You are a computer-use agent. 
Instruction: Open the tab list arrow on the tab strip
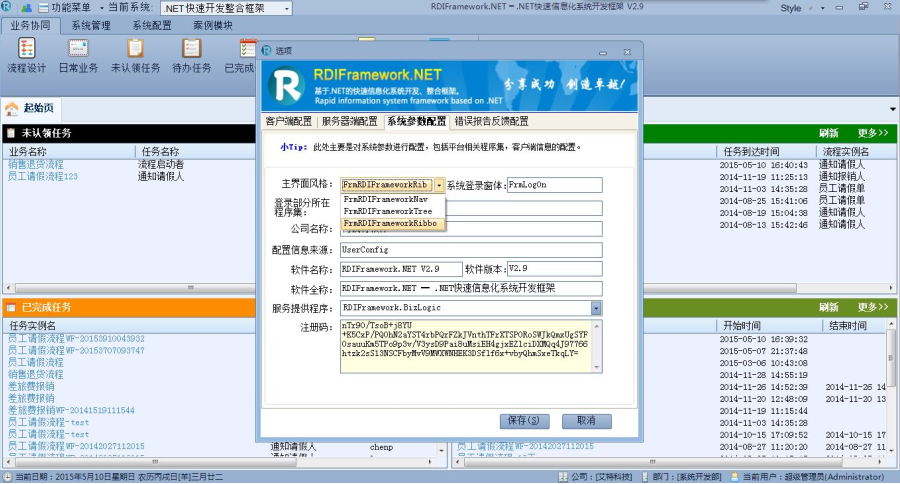point(893,109)
